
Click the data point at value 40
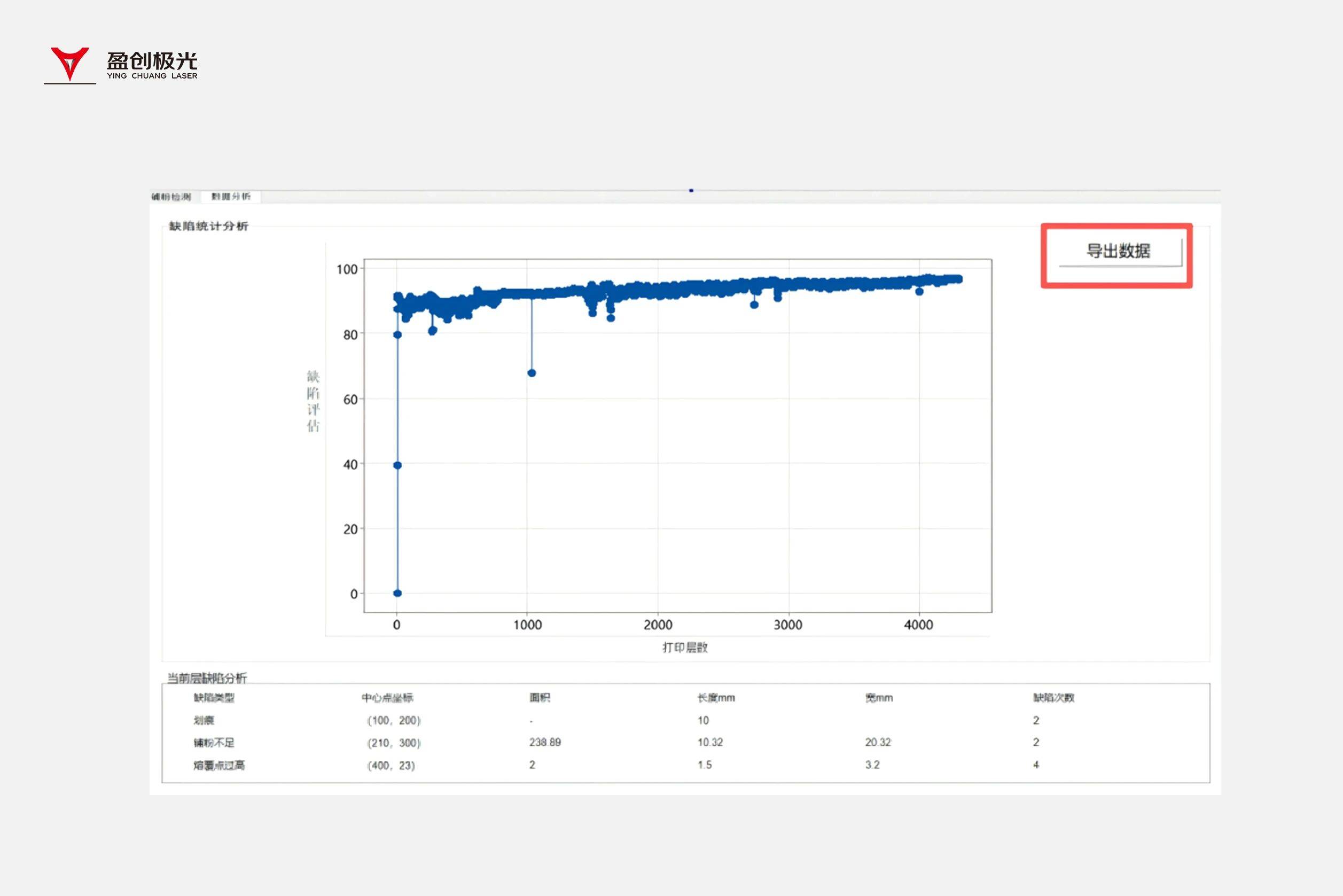pos(397,465)
